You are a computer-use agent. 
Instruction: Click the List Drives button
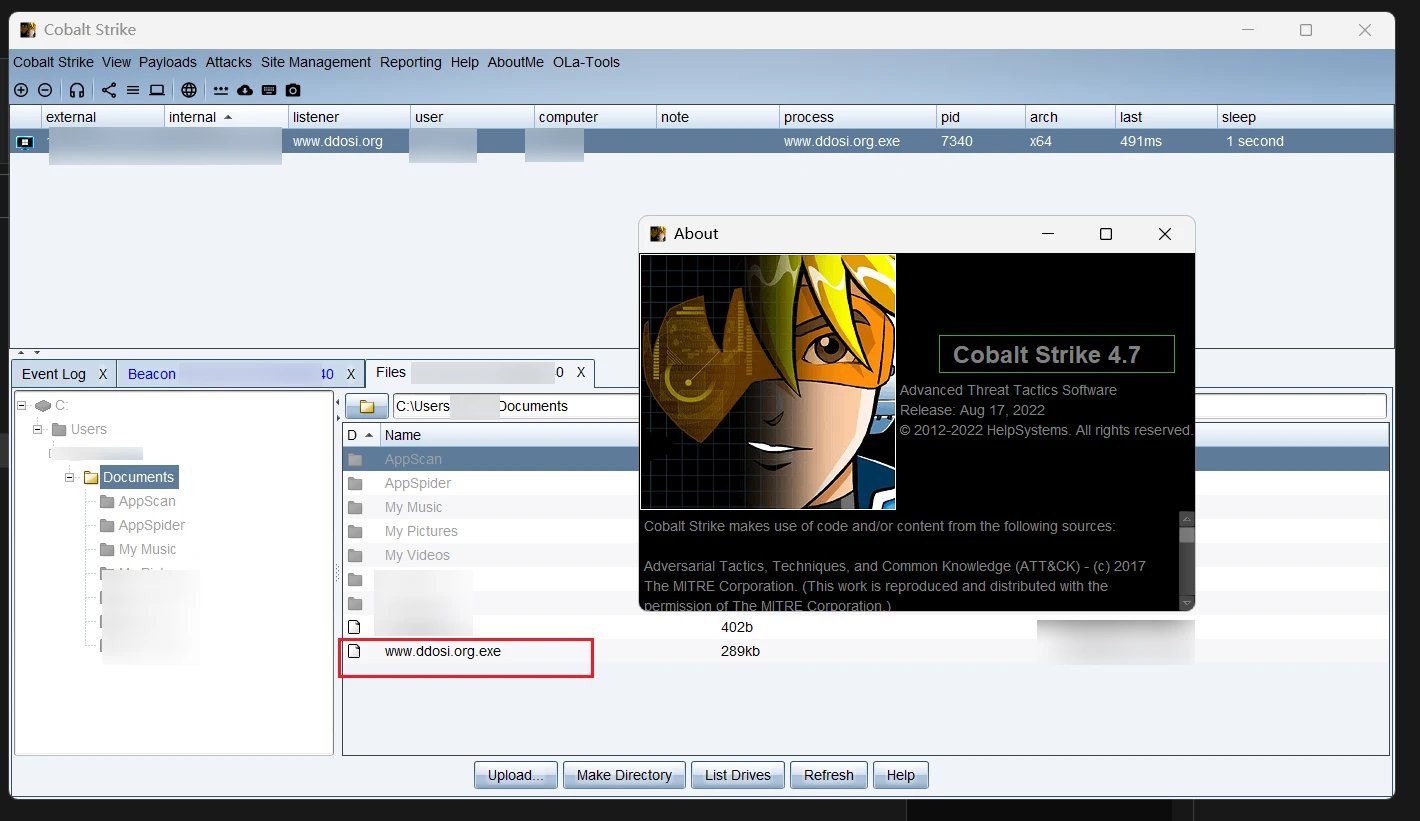coord(738,775)
